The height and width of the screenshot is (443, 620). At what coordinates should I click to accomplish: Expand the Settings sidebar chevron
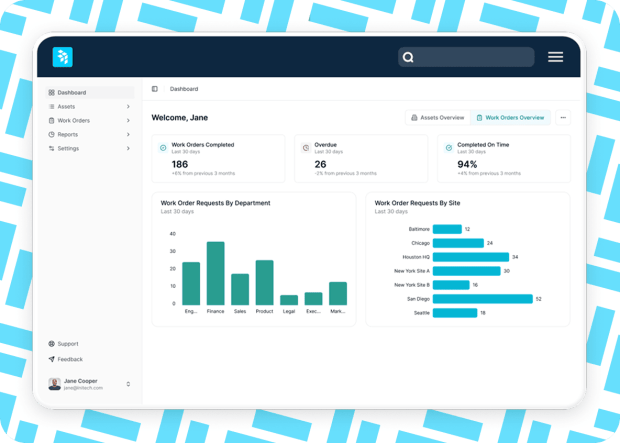coord(128,148)
